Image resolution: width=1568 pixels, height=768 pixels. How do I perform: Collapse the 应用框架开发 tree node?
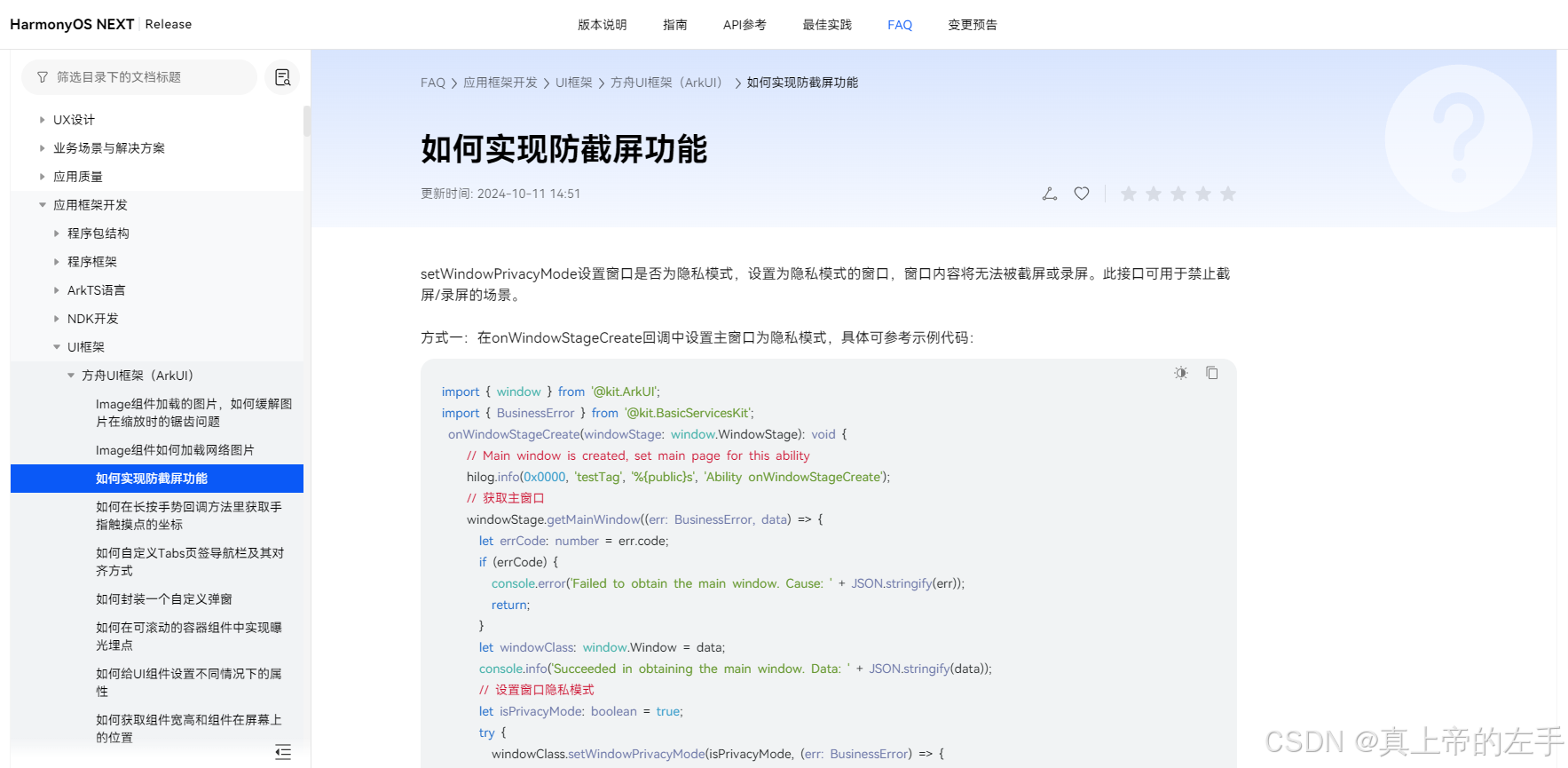(42, 205)
